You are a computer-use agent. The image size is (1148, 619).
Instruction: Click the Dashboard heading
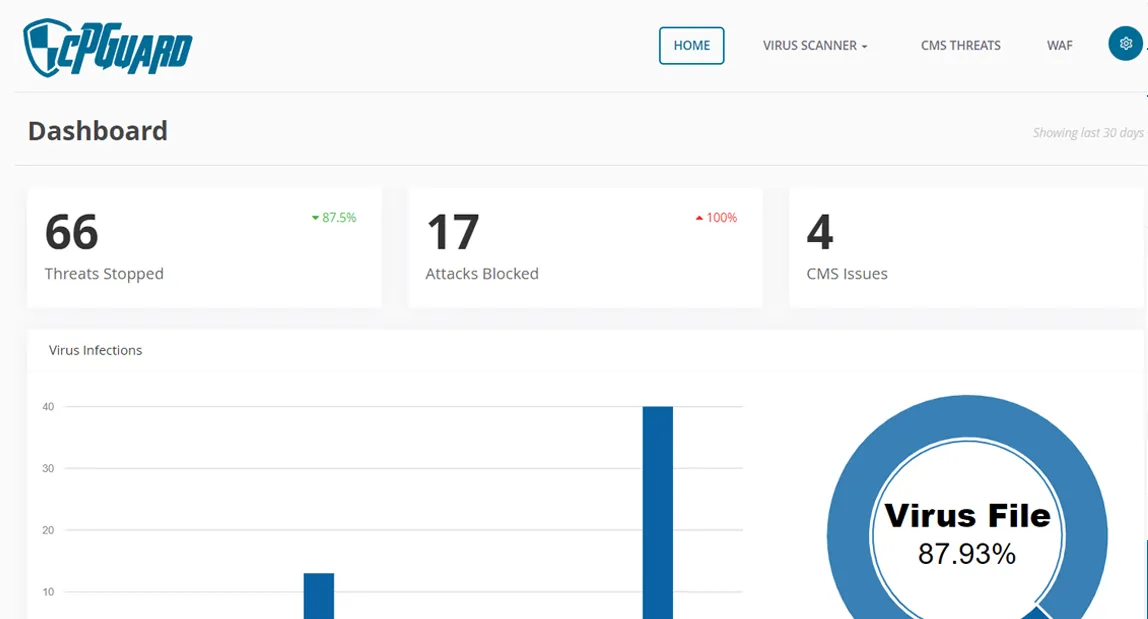coord(97,131)
